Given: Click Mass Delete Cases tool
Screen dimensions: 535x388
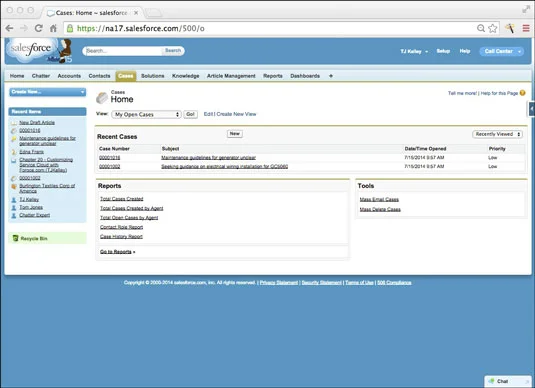Looking at the screenshot, I should point(380,209).
